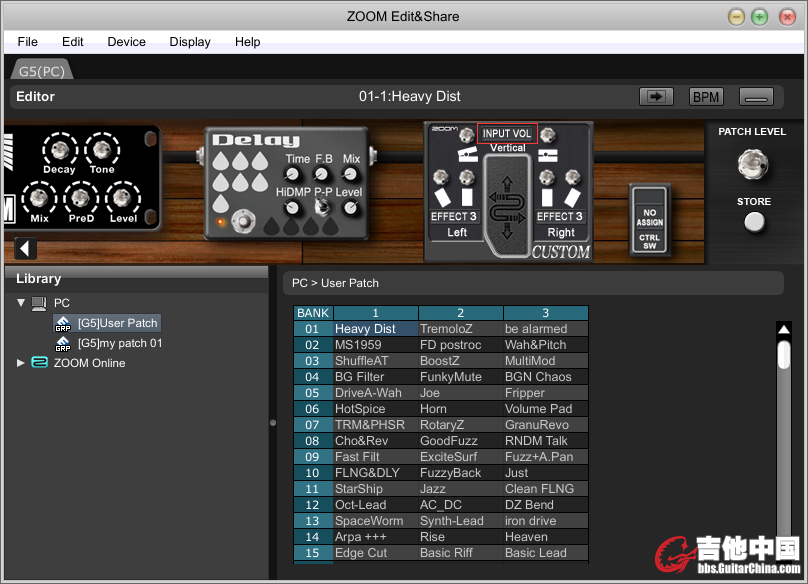Click the FD postroc patch cell
Viewport: 808px width, 584px height.
pyautogui.click(x=461, y=345)
